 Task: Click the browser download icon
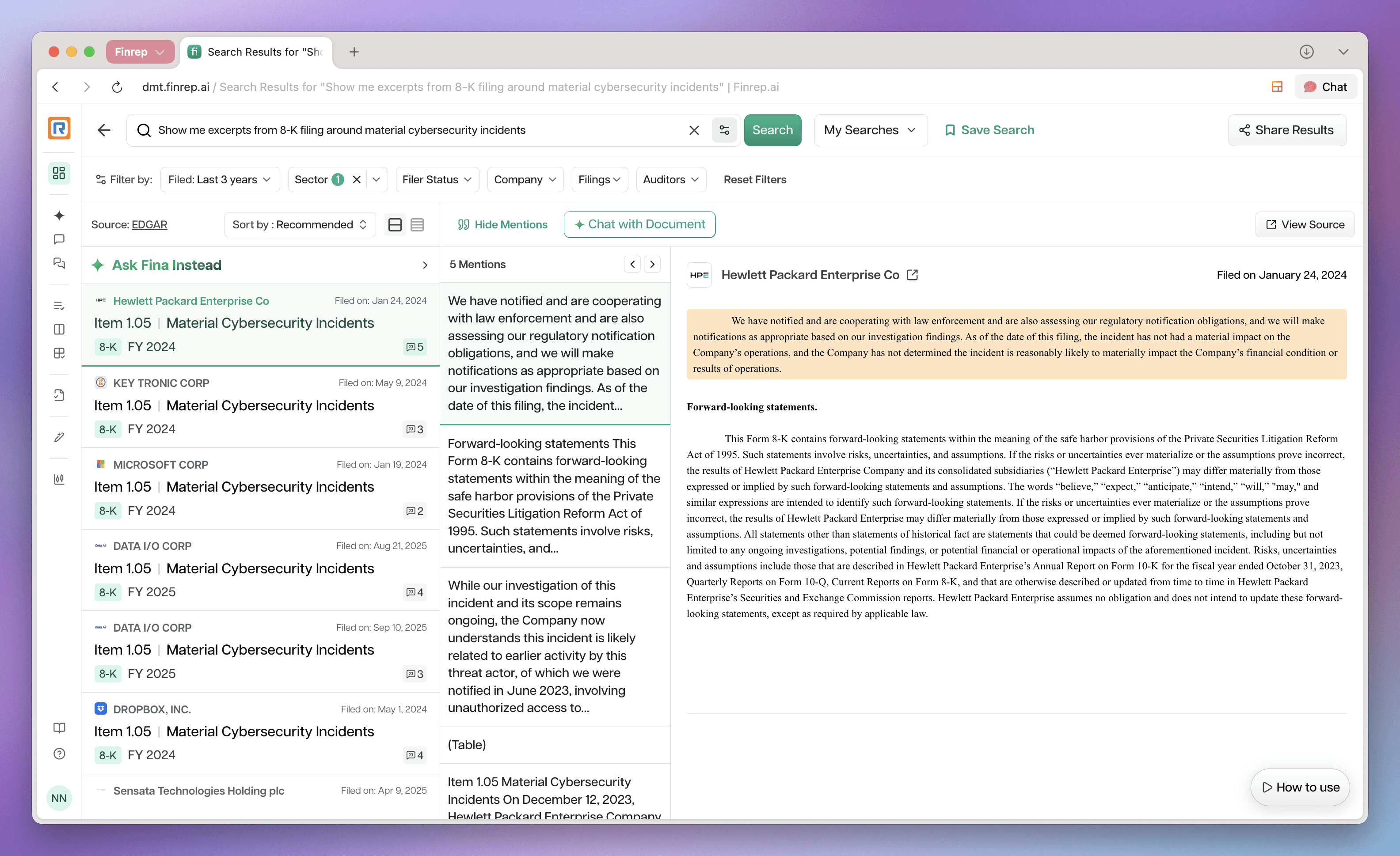[x=1306, y=52]
